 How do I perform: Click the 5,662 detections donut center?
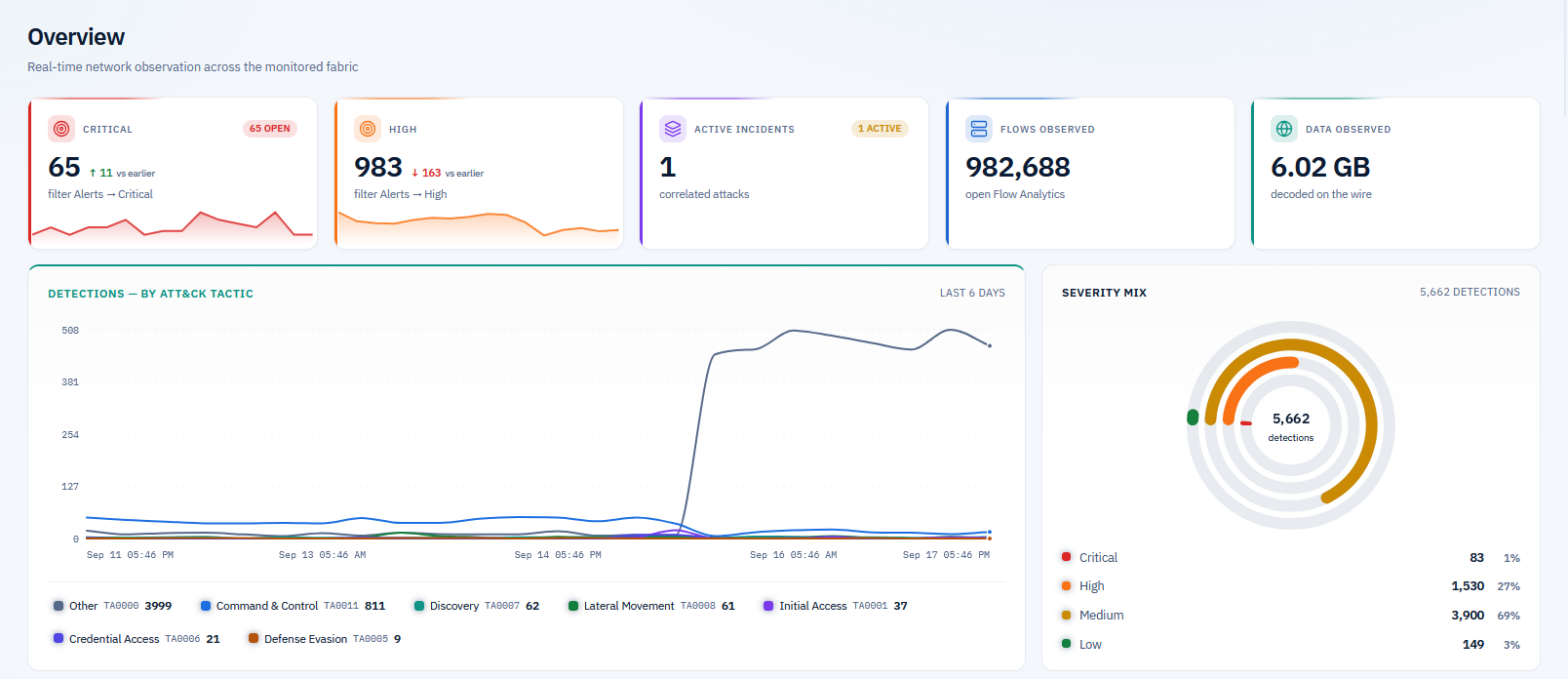tap(1291, 426)
